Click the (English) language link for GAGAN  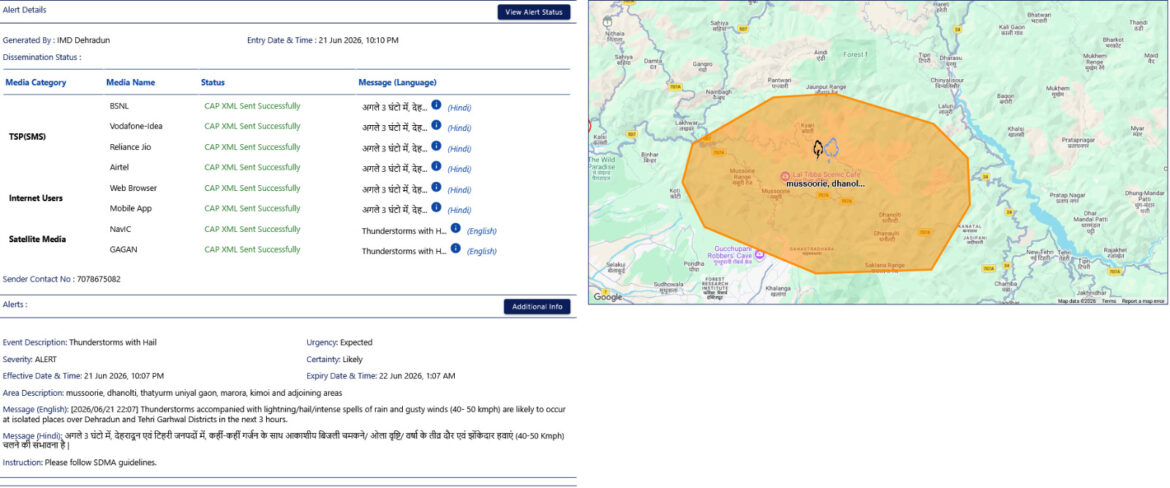tap(481, 251)
